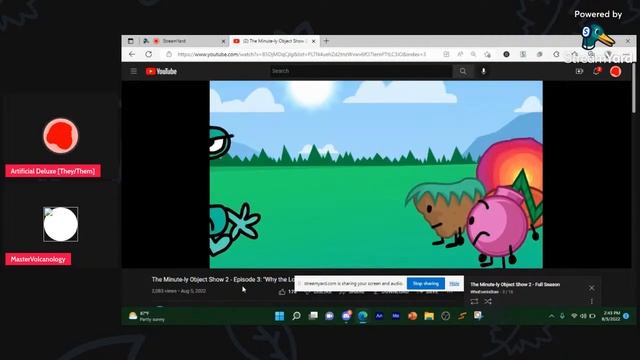640x360 pixels.
Task: Open the YouTube hamburger guide menu
Action: click(x=133, y=71)
